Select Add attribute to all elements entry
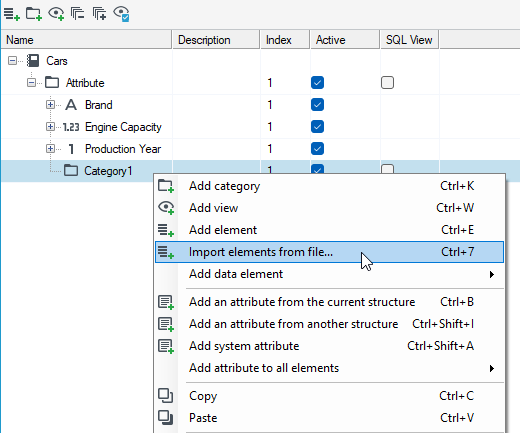The image size is (520, 433). point(329,368)
